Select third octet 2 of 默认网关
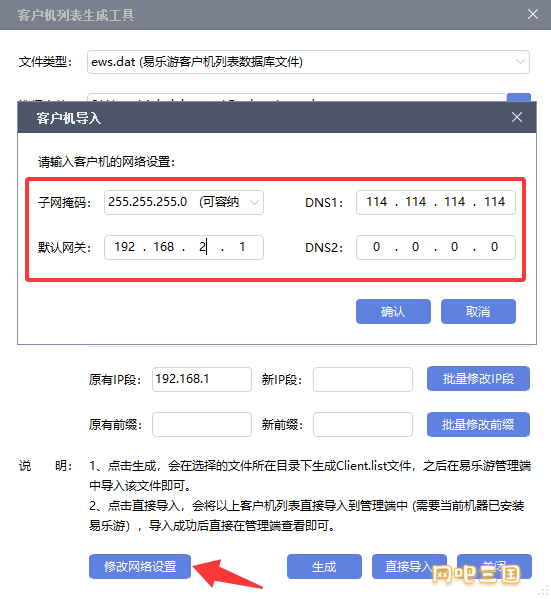 203,247
